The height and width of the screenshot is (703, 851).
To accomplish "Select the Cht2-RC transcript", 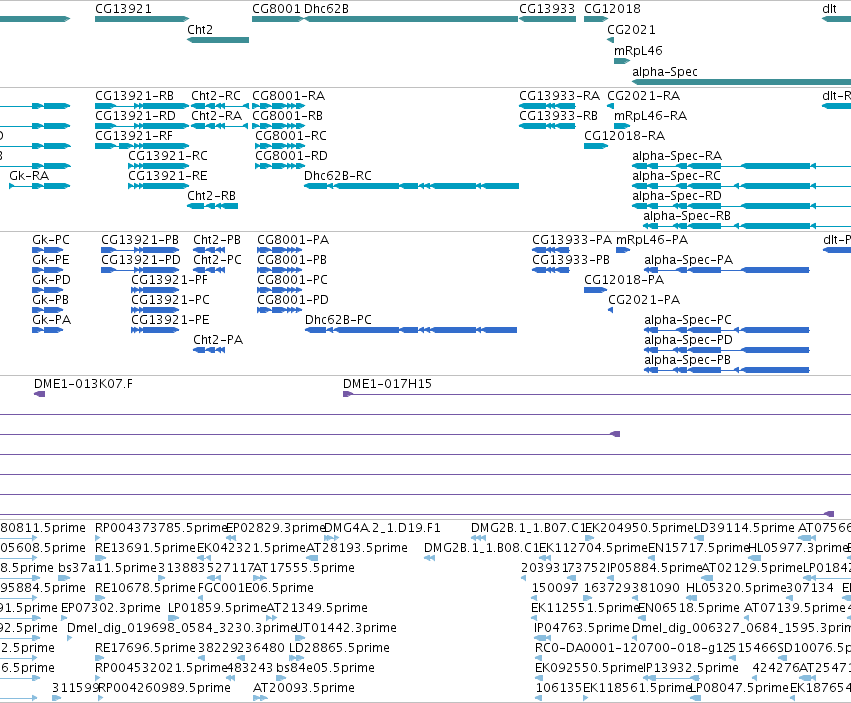I will pyautogui.click(x=220, y=106).
